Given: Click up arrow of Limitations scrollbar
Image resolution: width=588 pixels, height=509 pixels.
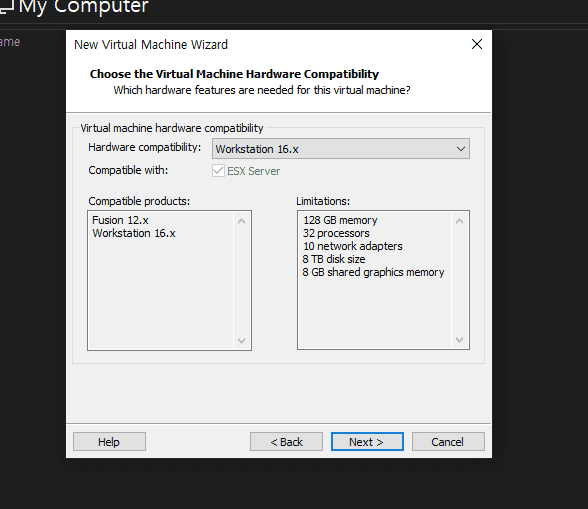Looking at the screenshot, I should click(x=459, y=221).
